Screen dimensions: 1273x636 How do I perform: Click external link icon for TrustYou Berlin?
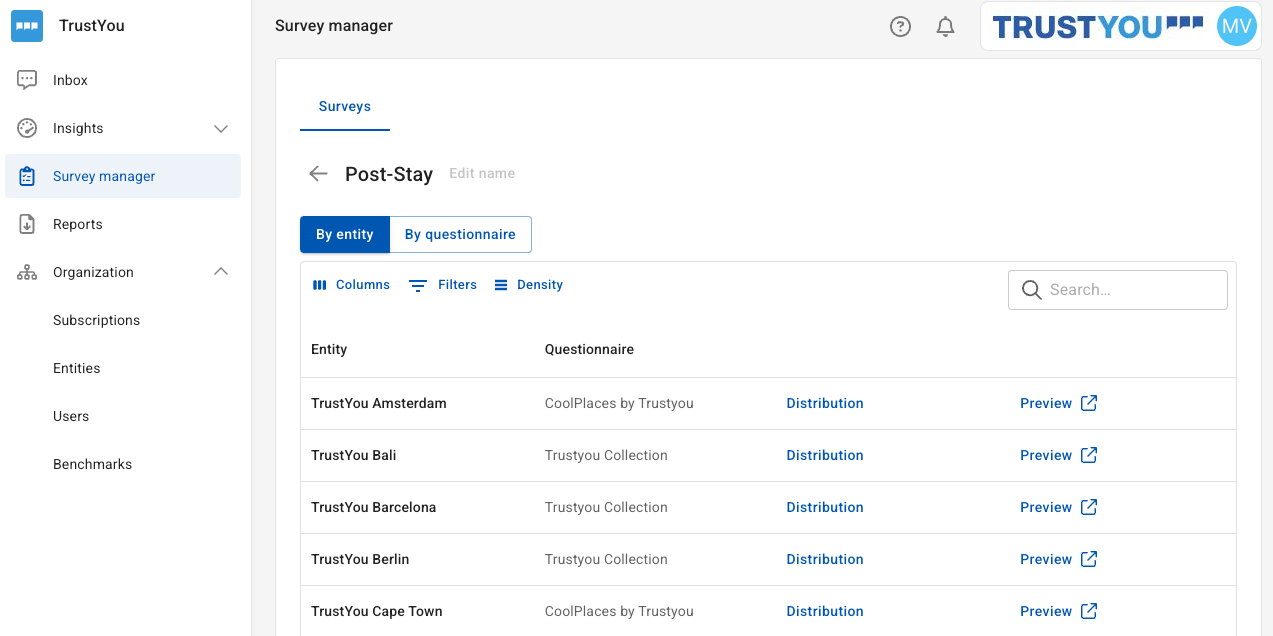pyautogui.click(x=1089, y=559)
